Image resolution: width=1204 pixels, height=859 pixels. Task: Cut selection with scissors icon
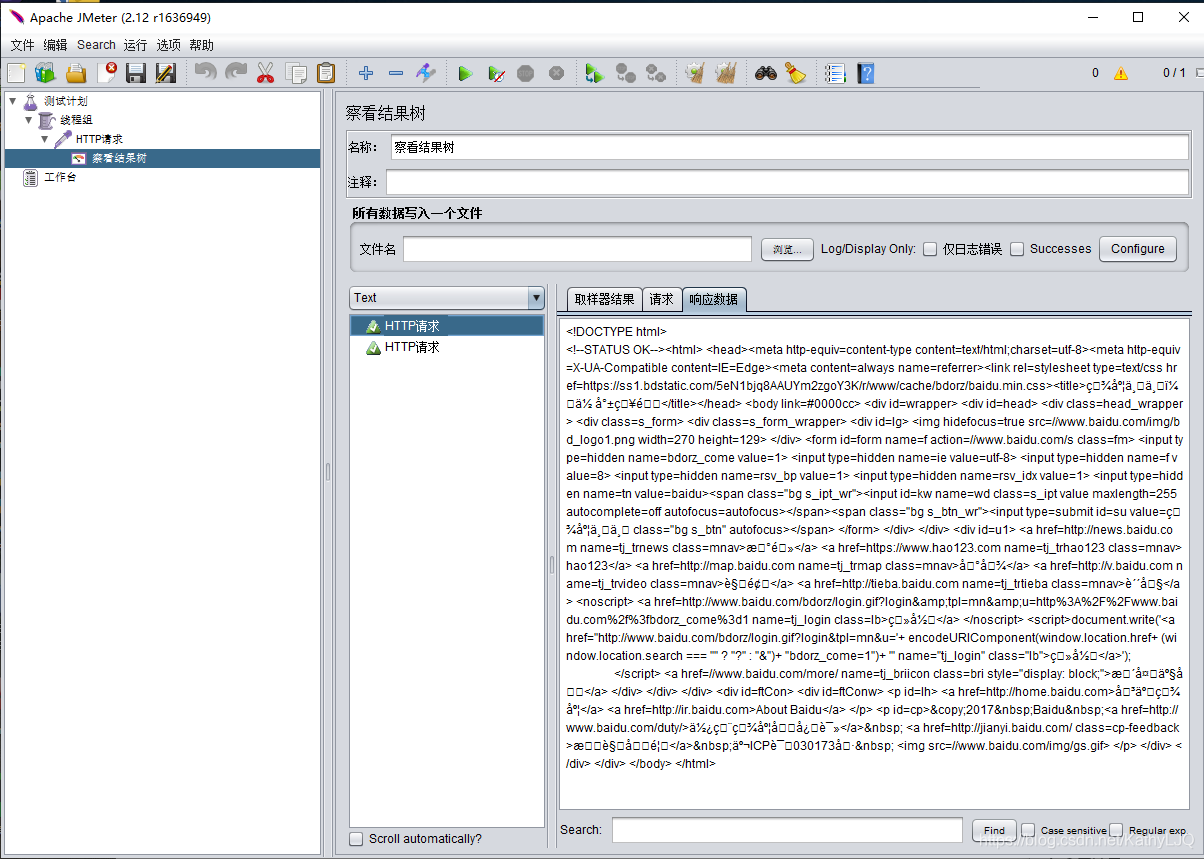(x=265, y=73)
